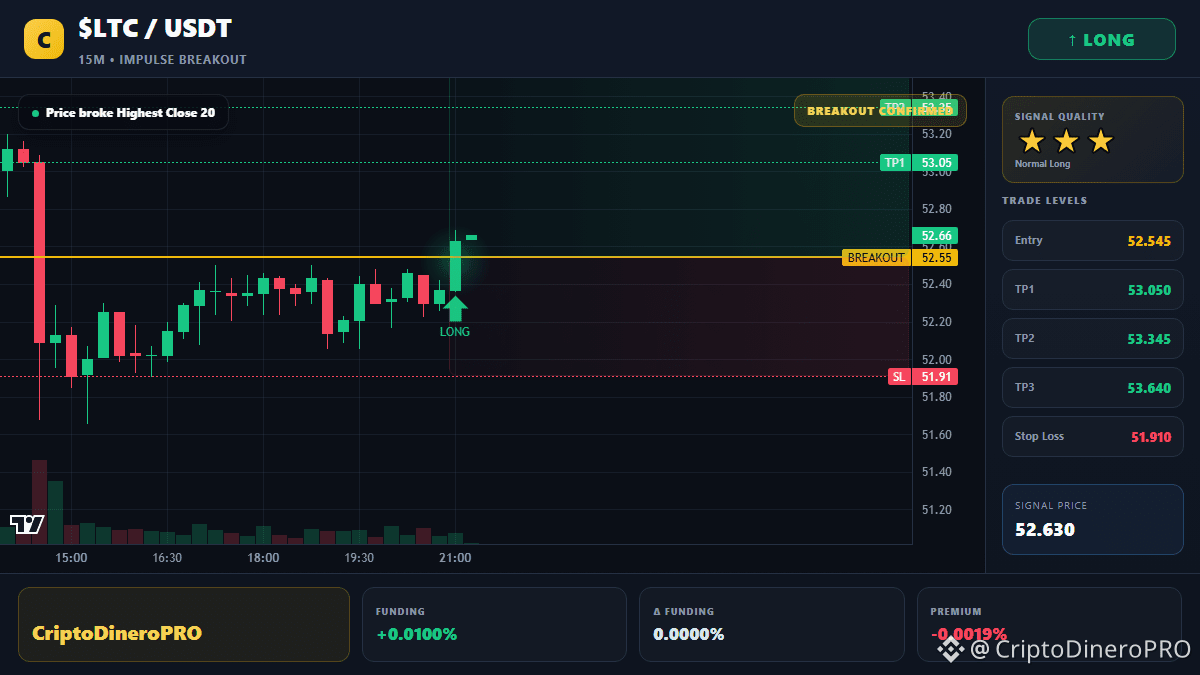Click the Signal Quality card
This screenshot has height=675, width=1200.
1092,140
